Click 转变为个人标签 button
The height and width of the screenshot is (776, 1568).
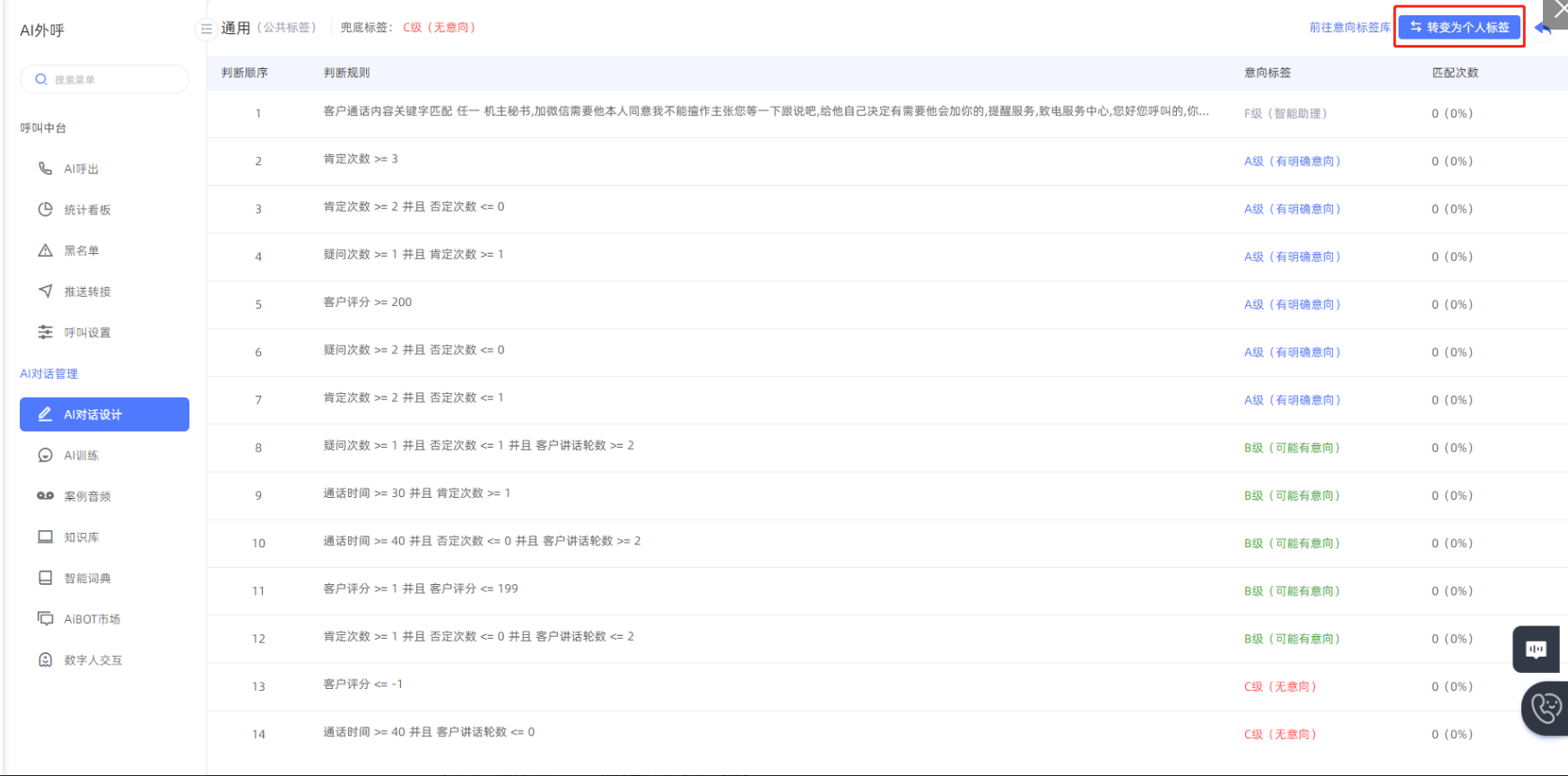click(1459, 27)
